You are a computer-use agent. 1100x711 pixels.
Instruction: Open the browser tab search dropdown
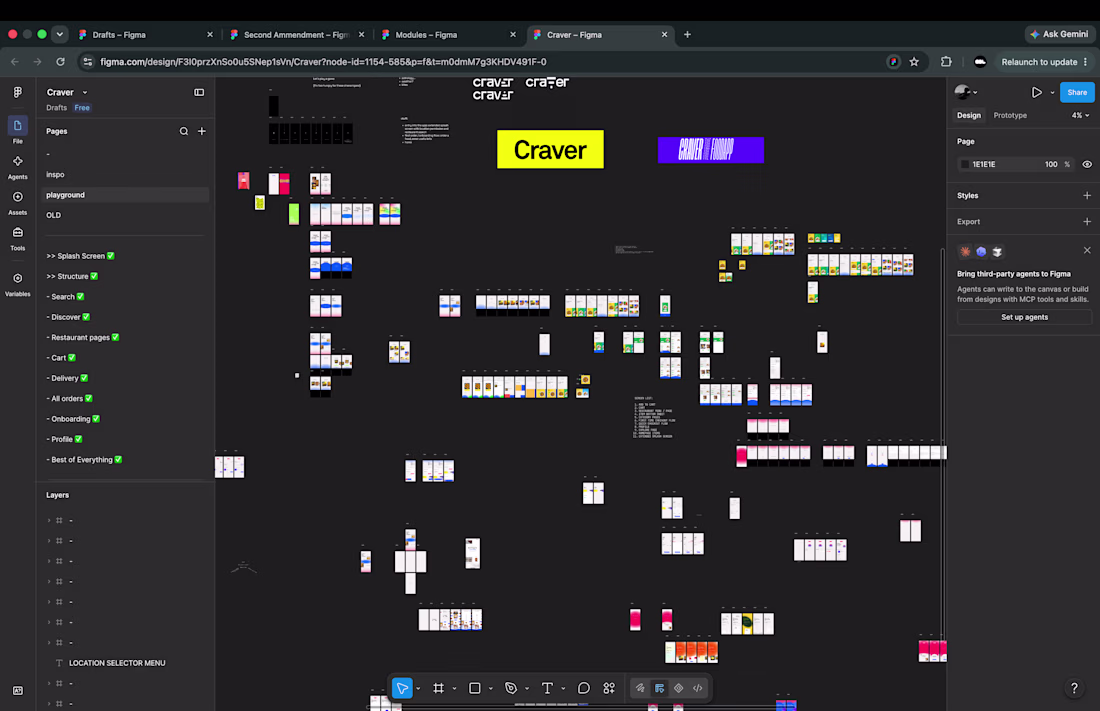coord(60,34)
